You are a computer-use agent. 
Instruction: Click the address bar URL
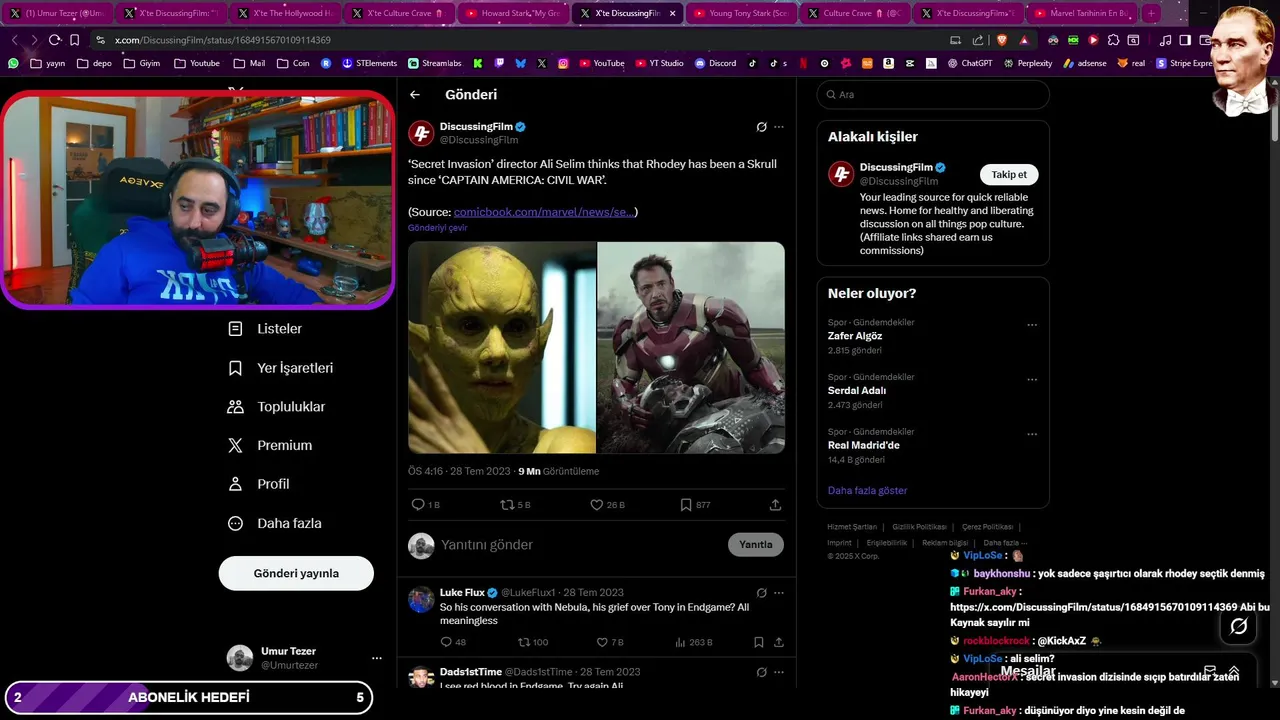[223, 40]
